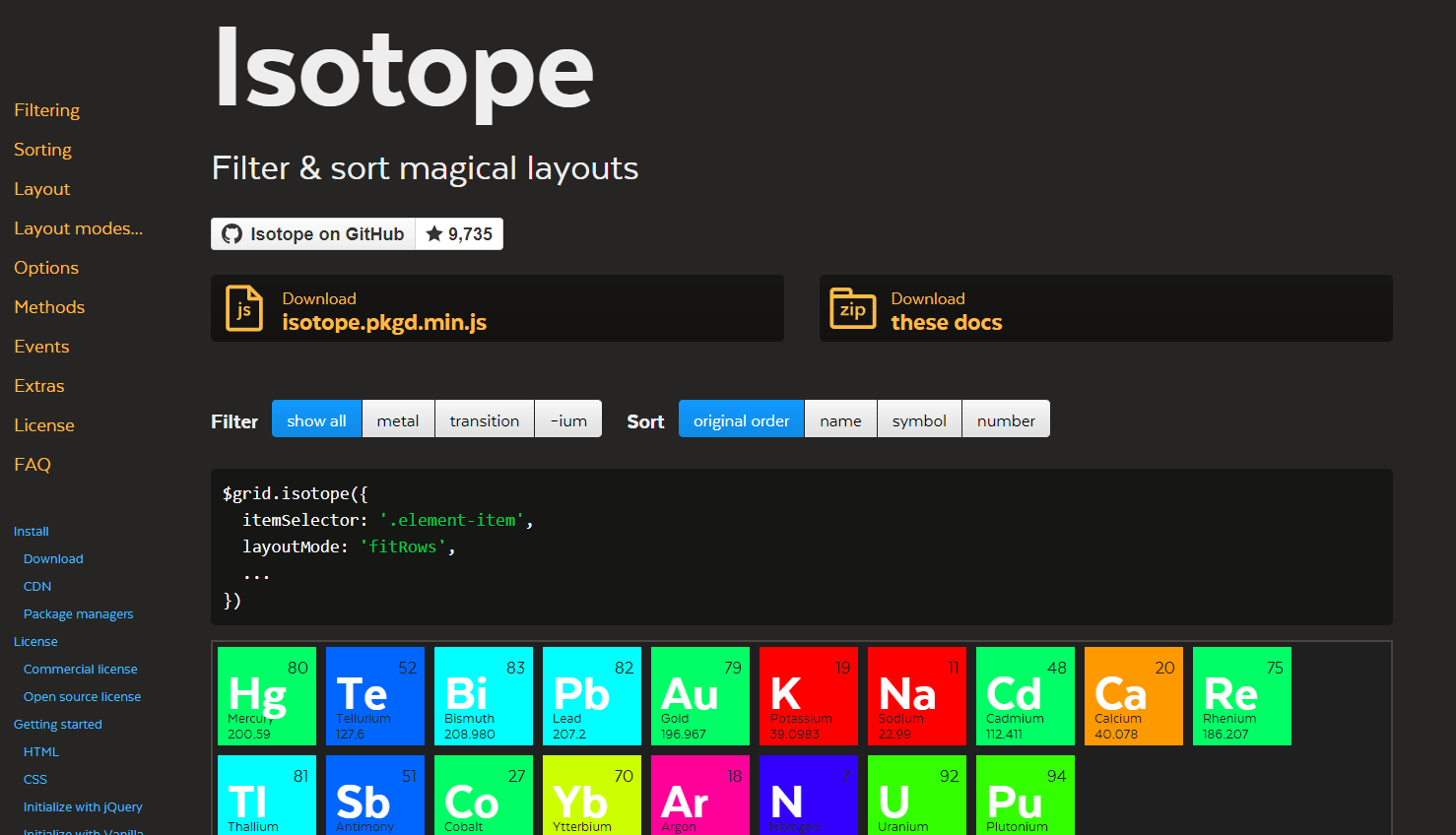Viewport: 1456px width, 835px height.
Task: Open Isotope on GitHub button
Action: coord(313,234)
